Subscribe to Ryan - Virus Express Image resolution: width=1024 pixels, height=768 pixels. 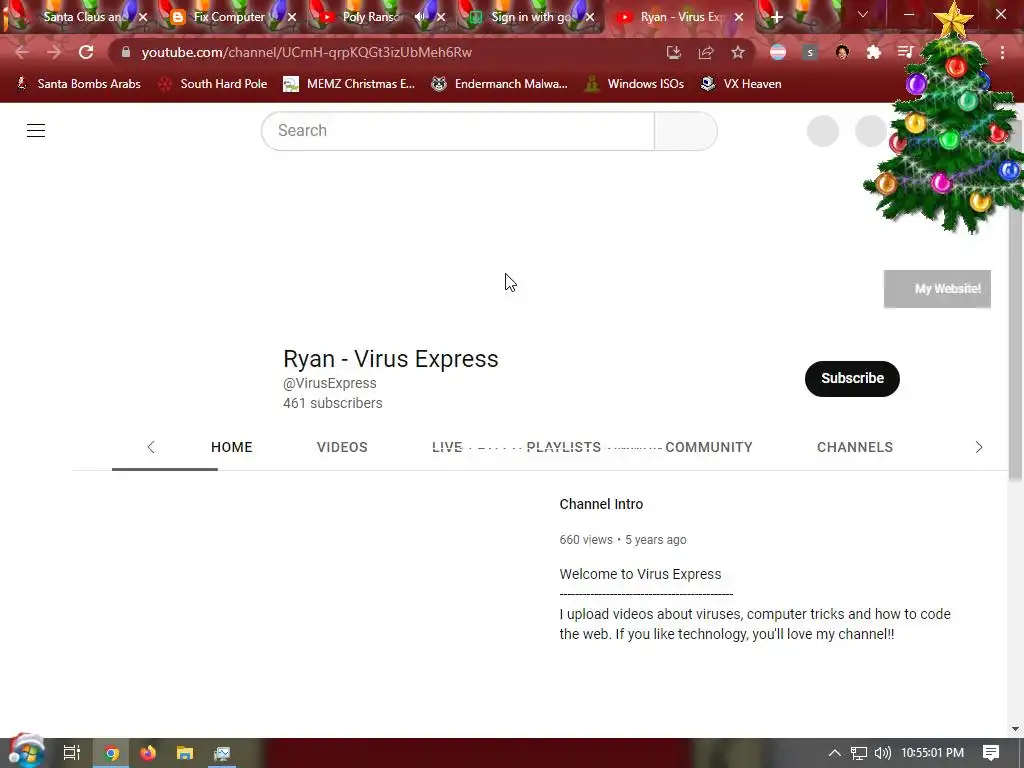click(852, 379)
